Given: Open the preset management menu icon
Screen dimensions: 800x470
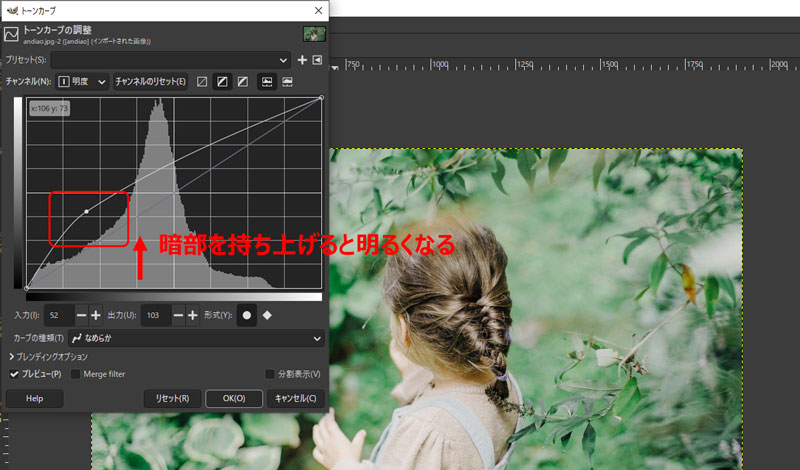Looking at the screenshot, I should [x=318, y=60].
